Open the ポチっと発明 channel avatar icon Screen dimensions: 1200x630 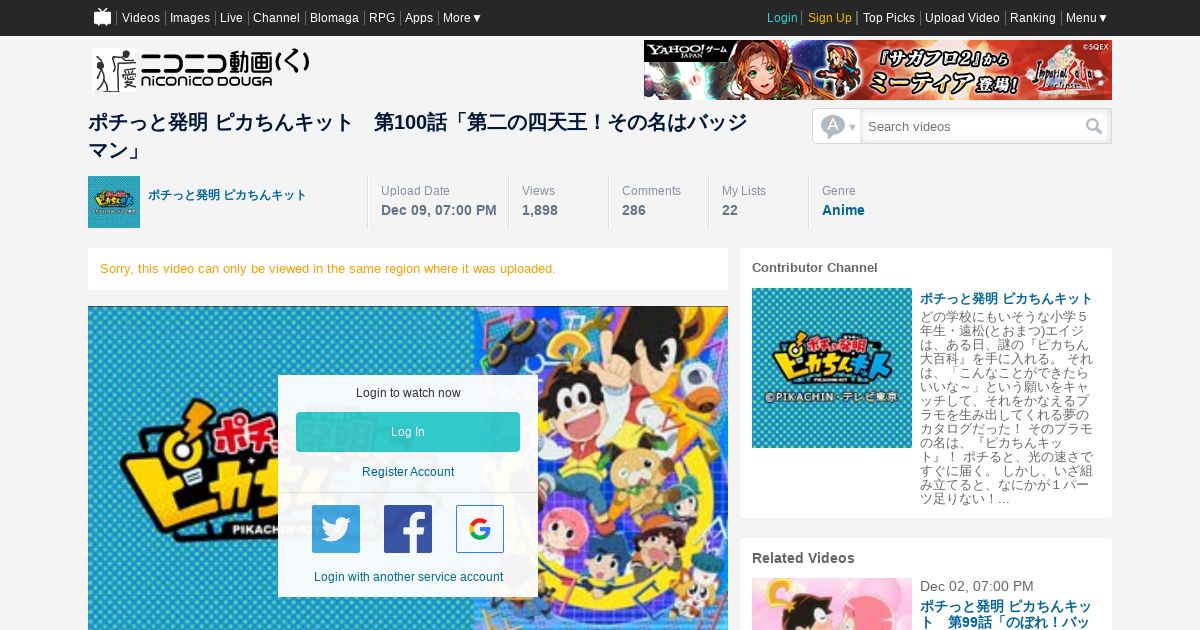tap(114, 202)
